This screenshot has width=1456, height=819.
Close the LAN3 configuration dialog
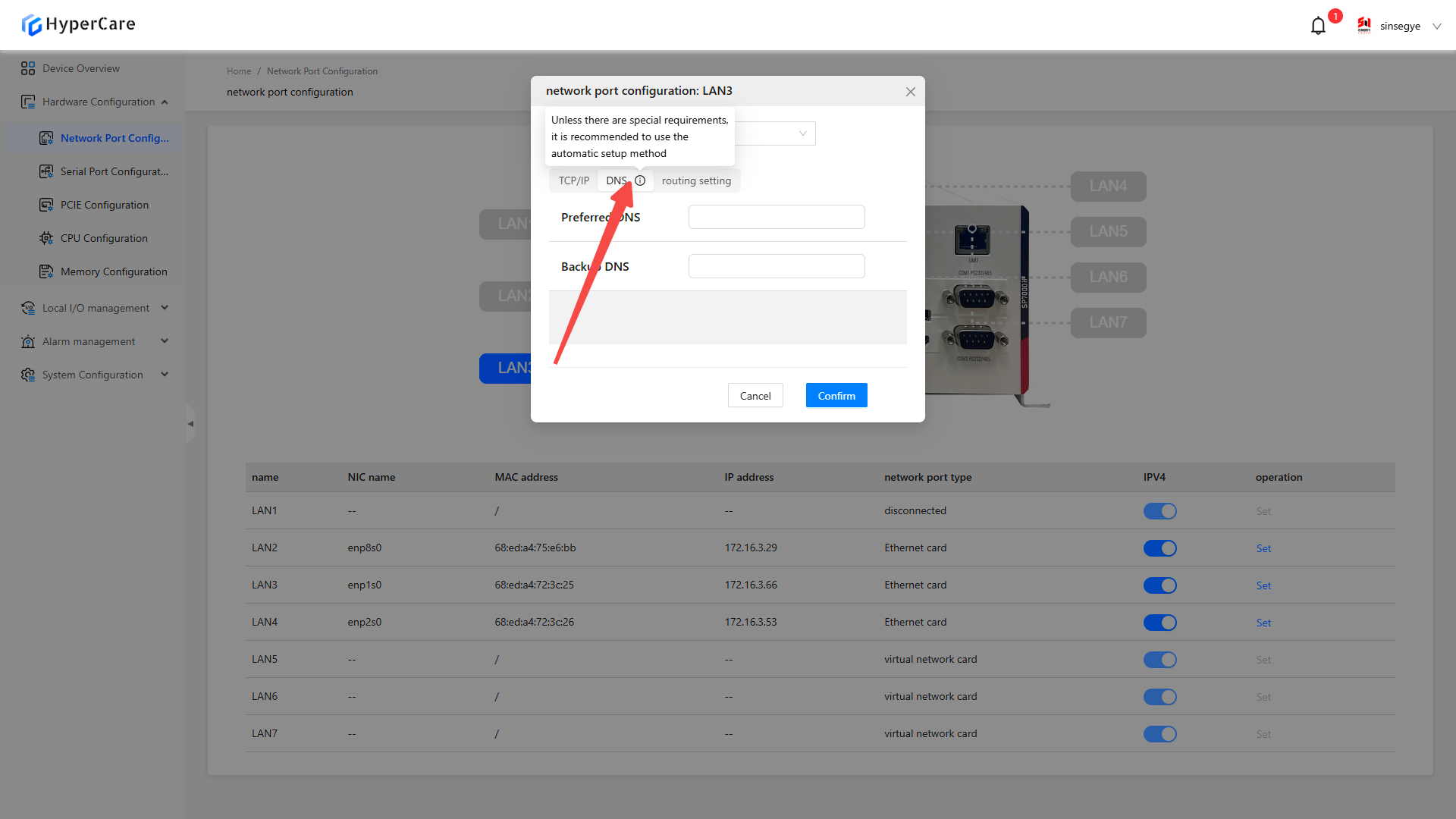coord(910,92)
